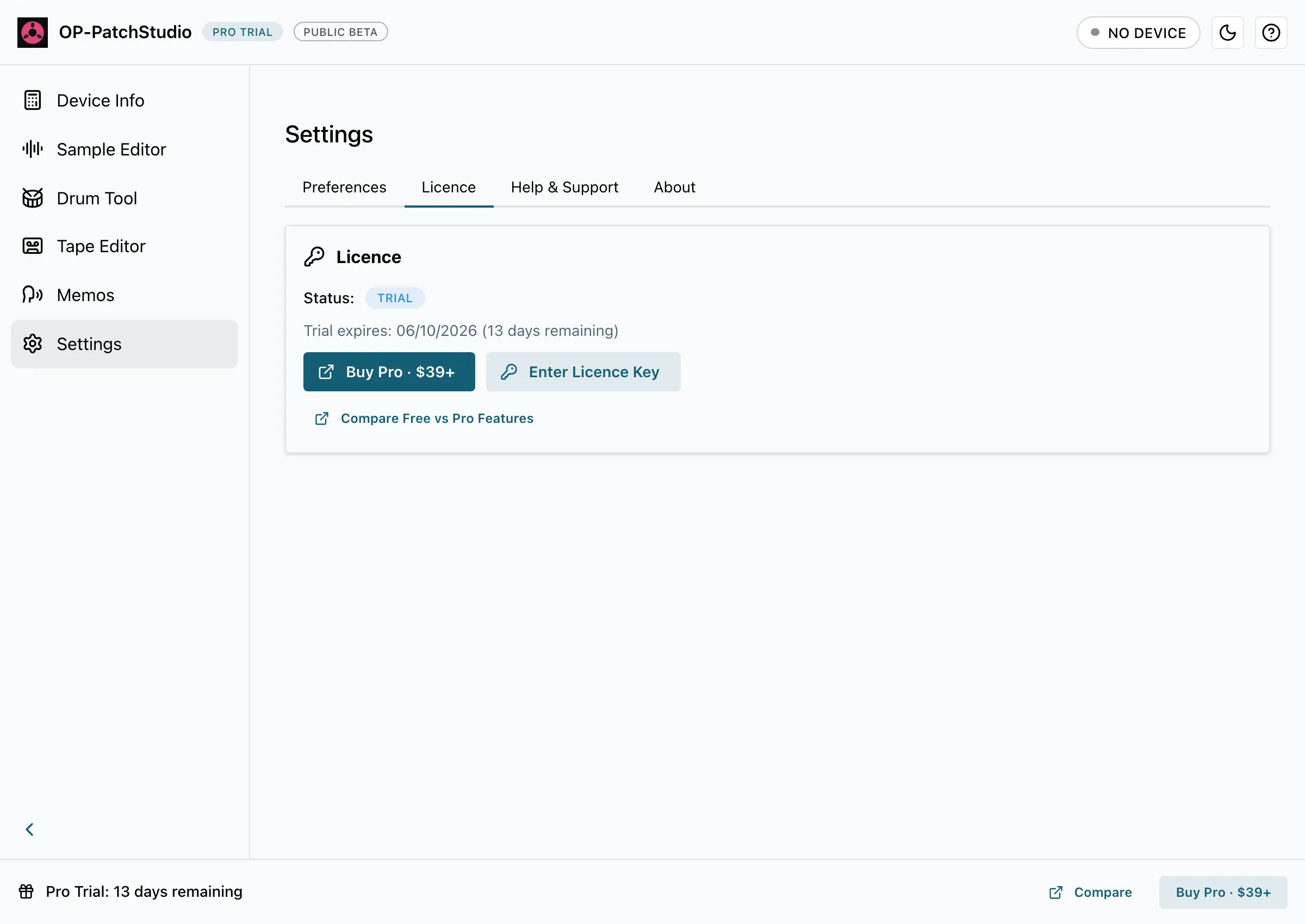Select Settings in the sidebar
The height and width of the screenshot is (924, 1305).
point(124,344)
